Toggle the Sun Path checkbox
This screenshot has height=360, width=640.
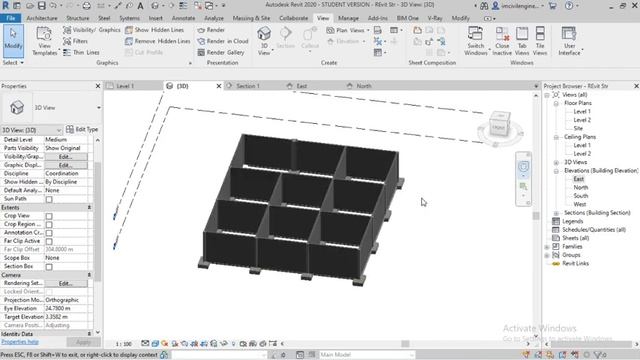[x=49, y=199]
